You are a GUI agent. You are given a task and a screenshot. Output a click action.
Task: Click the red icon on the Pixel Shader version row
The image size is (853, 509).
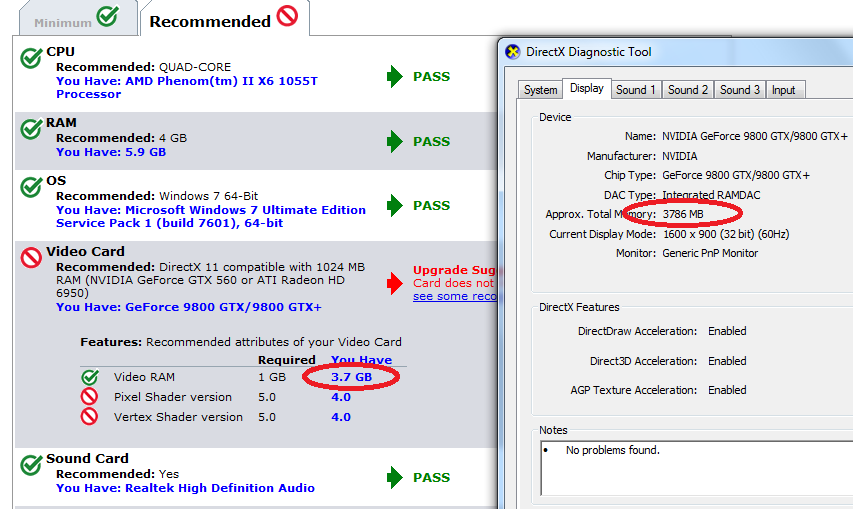[x=89, y=396]
